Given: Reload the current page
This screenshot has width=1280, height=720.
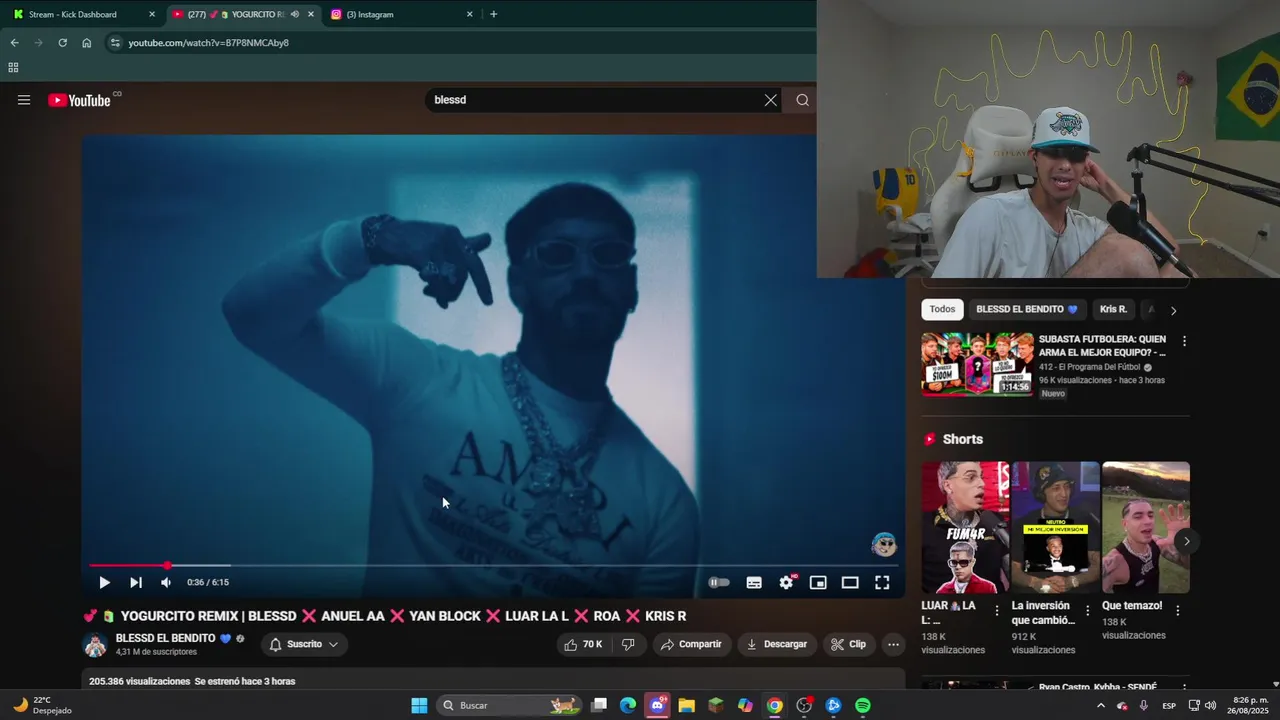Looking at the screenshot, I should pos(62,43).
